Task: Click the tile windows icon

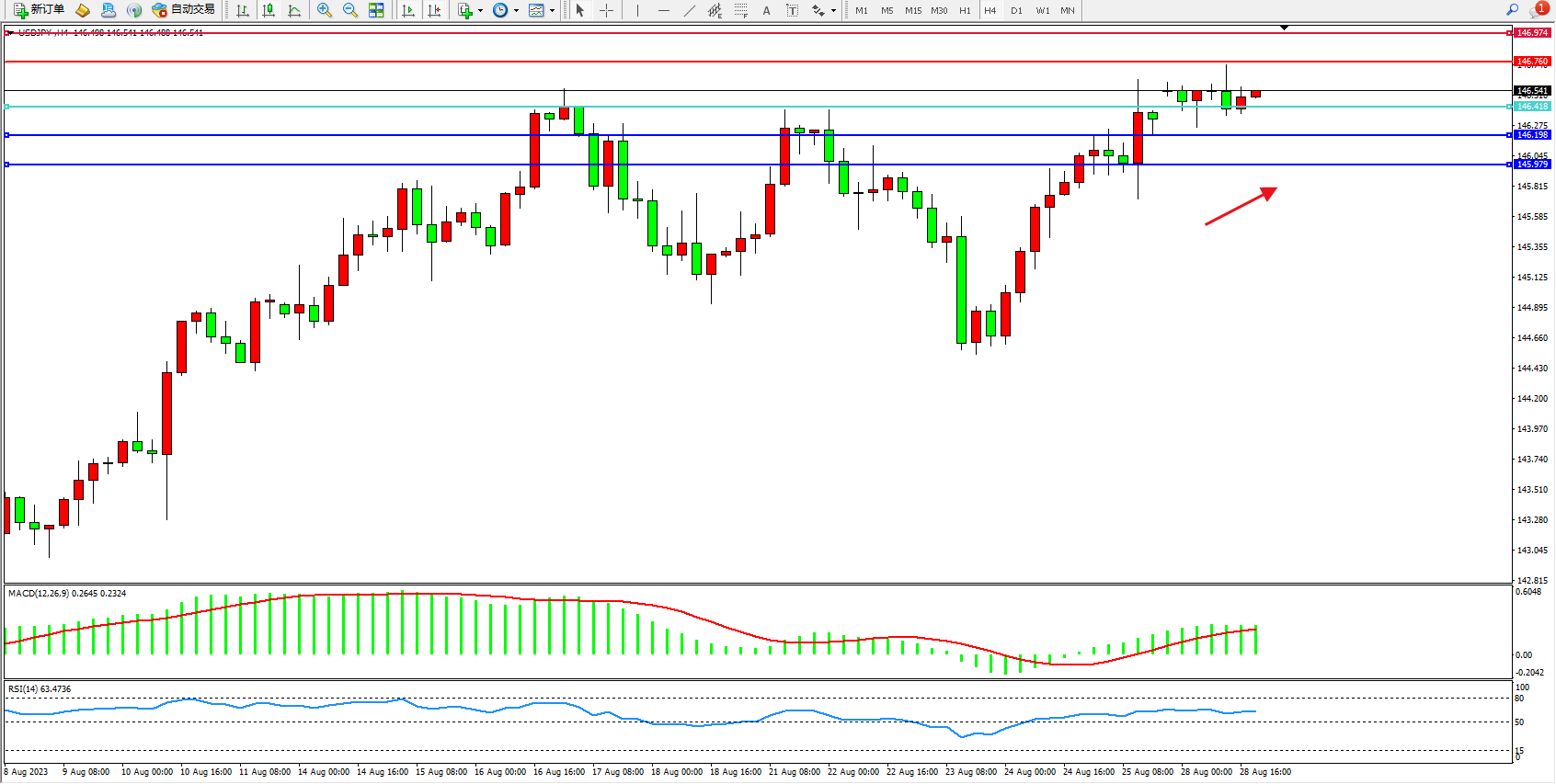Action: pyautogui.click(x=376, y=10)
